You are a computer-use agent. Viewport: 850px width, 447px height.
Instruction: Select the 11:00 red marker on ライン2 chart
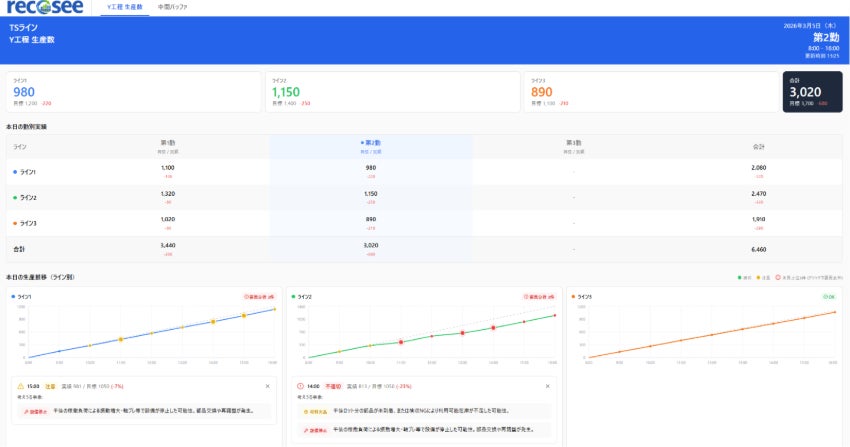point(401,342)
